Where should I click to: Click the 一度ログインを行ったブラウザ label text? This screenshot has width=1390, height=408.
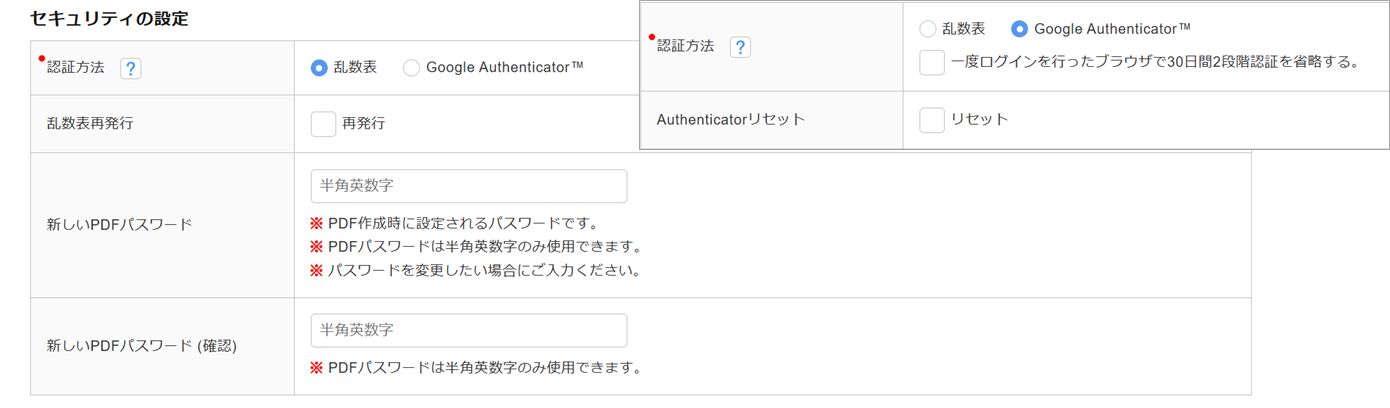point(1155,62)
